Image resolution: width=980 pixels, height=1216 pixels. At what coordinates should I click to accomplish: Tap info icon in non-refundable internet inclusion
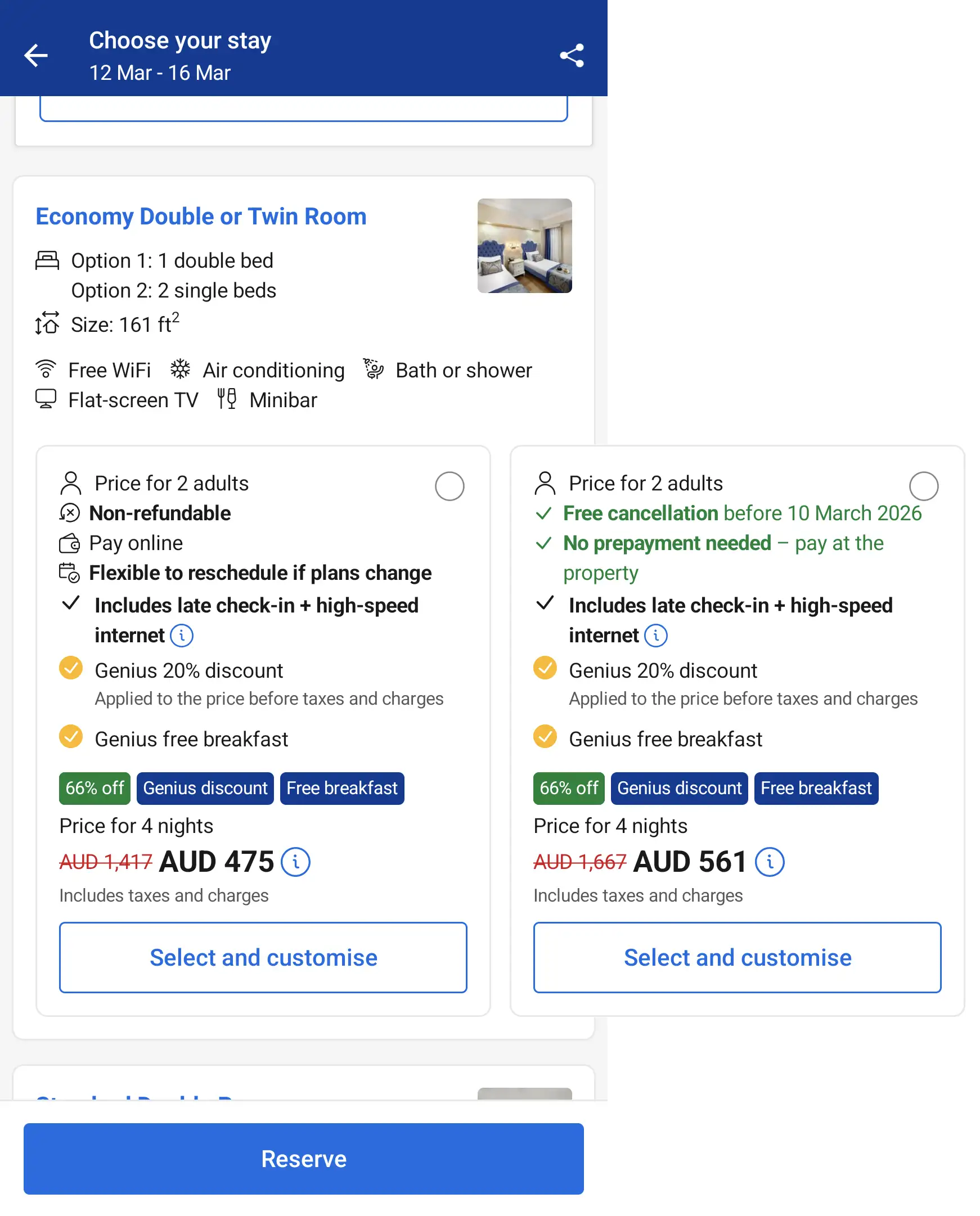point(182,636)
